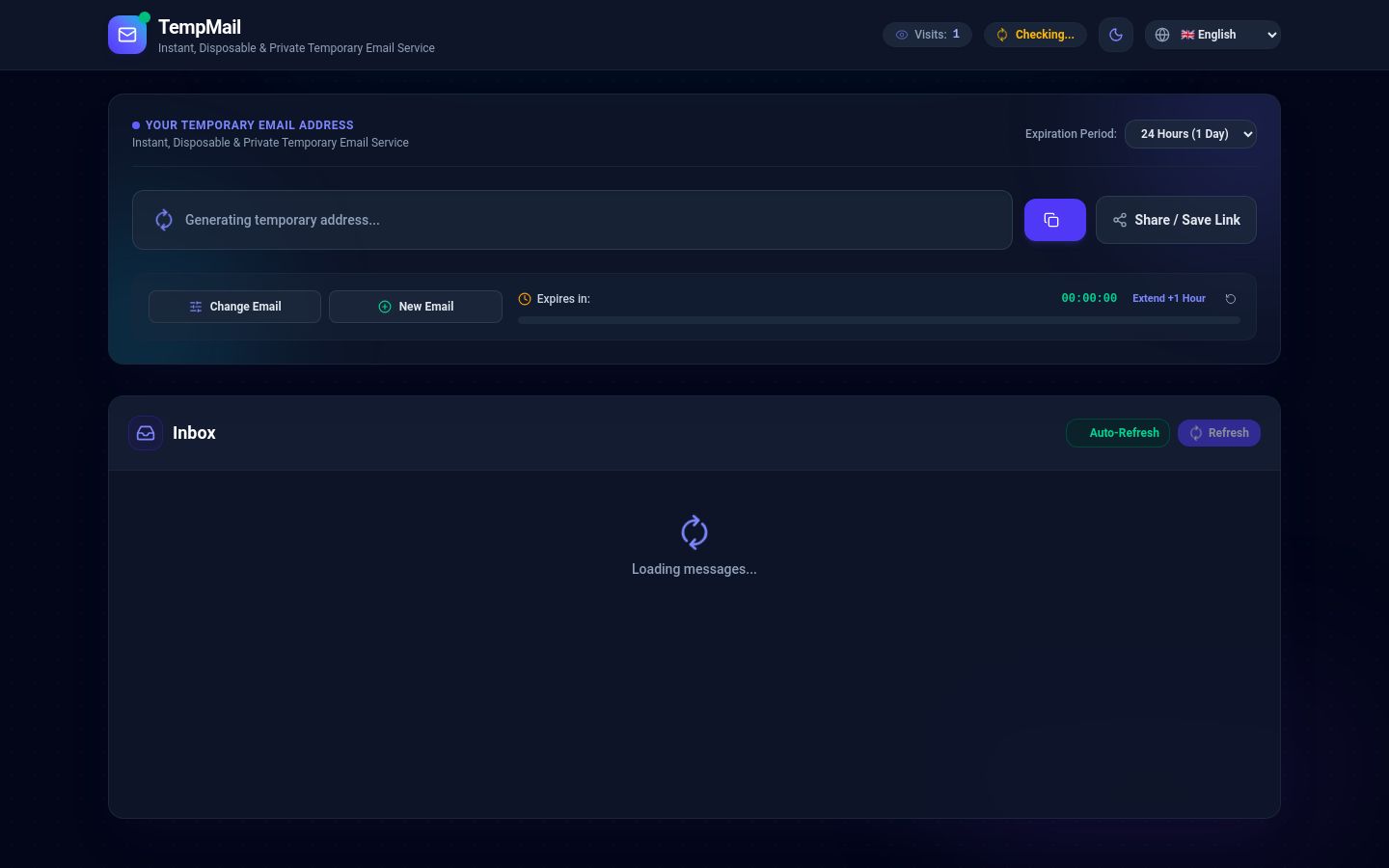Click the Loading messages... text
This screenshot has width=1389, height=868.
[x=694, y=569]
